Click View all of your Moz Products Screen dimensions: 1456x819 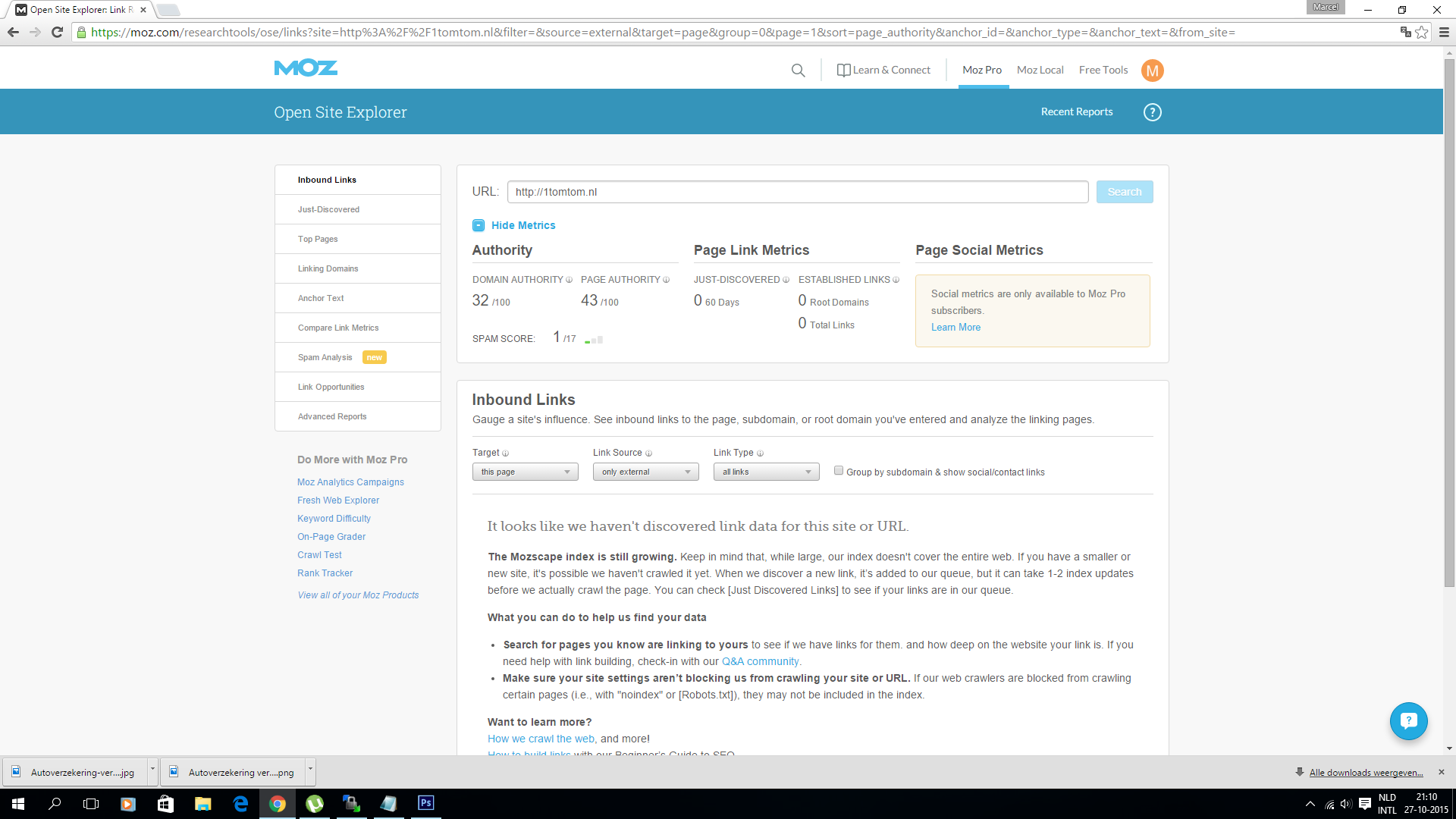coord(358,595)
